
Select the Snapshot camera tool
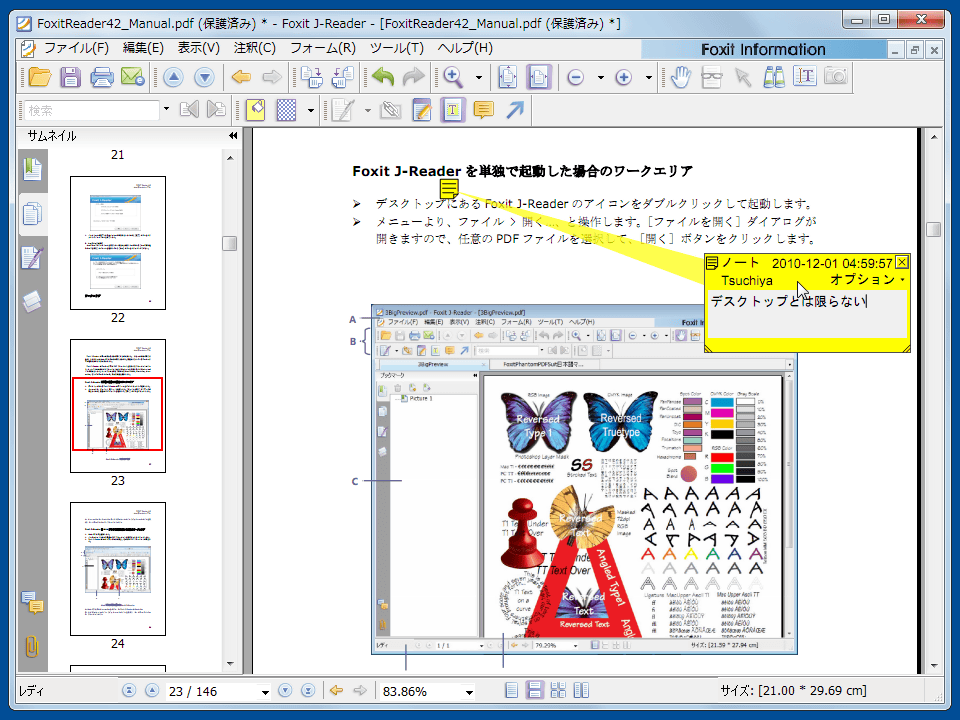click(x=836, y=77)
